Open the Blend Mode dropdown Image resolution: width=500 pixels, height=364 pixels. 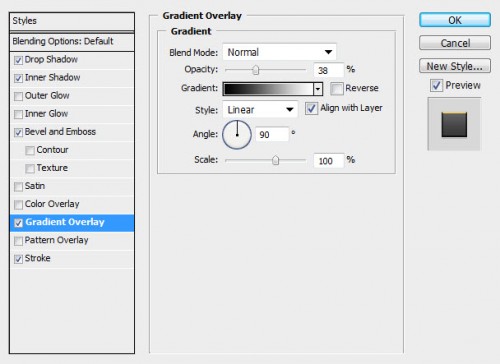pyautogui.click(x=279, y=52)
